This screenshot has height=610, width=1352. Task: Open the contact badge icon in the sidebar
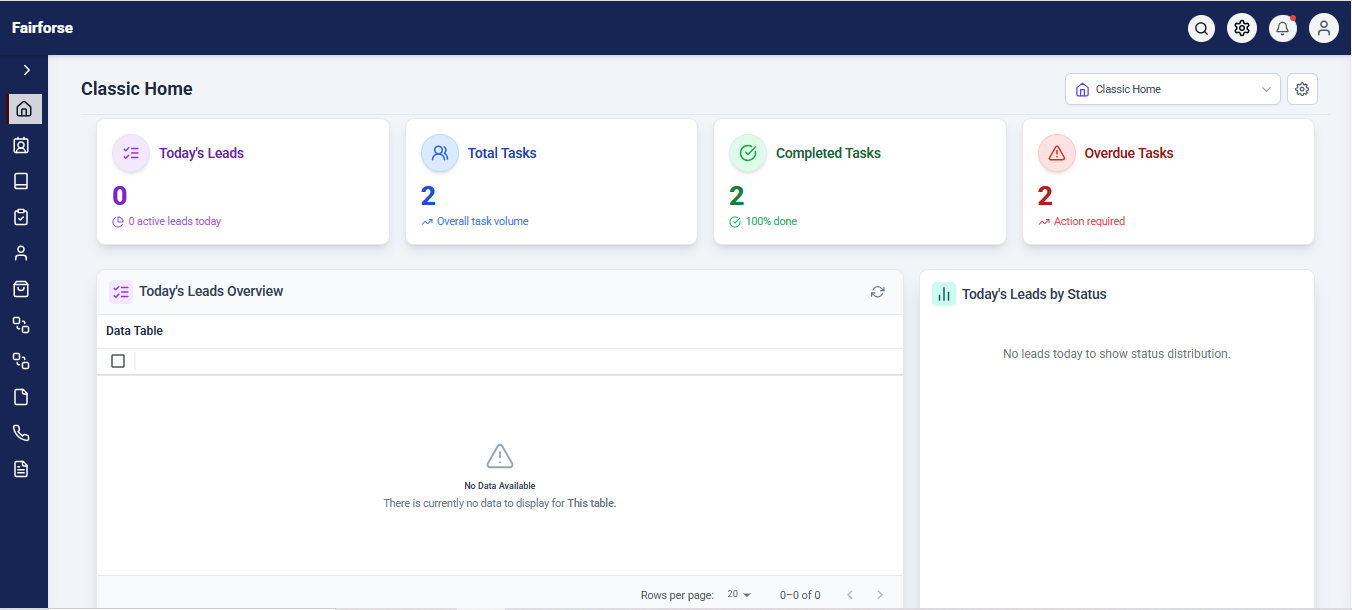(21, 145)
